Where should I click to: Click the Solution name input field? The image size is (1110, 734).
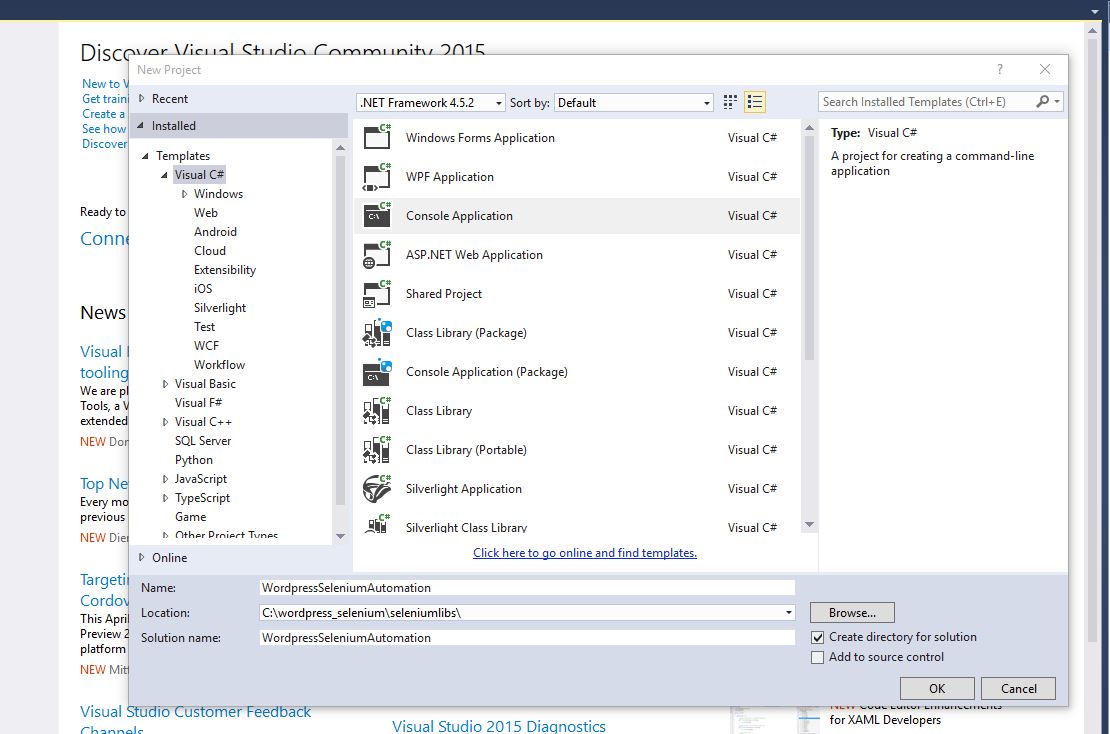[x=527, y=638]
